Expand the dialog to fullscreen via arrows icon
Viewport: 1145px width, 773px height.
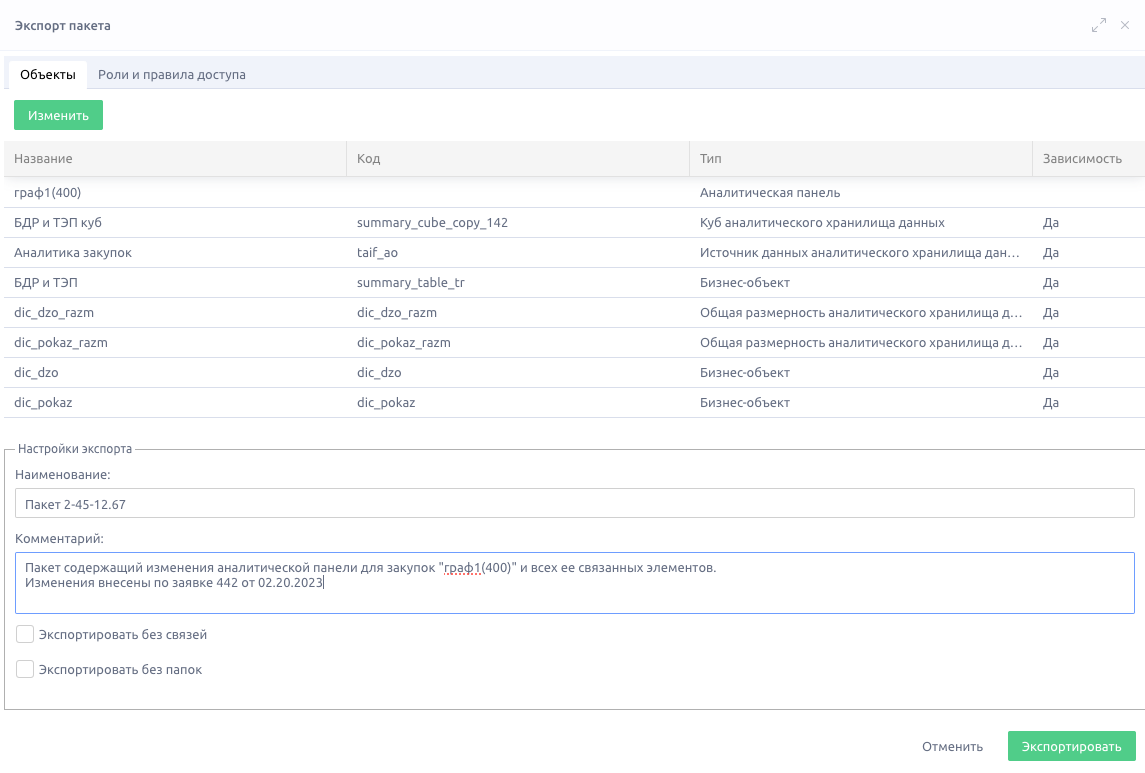point(1098,26)
